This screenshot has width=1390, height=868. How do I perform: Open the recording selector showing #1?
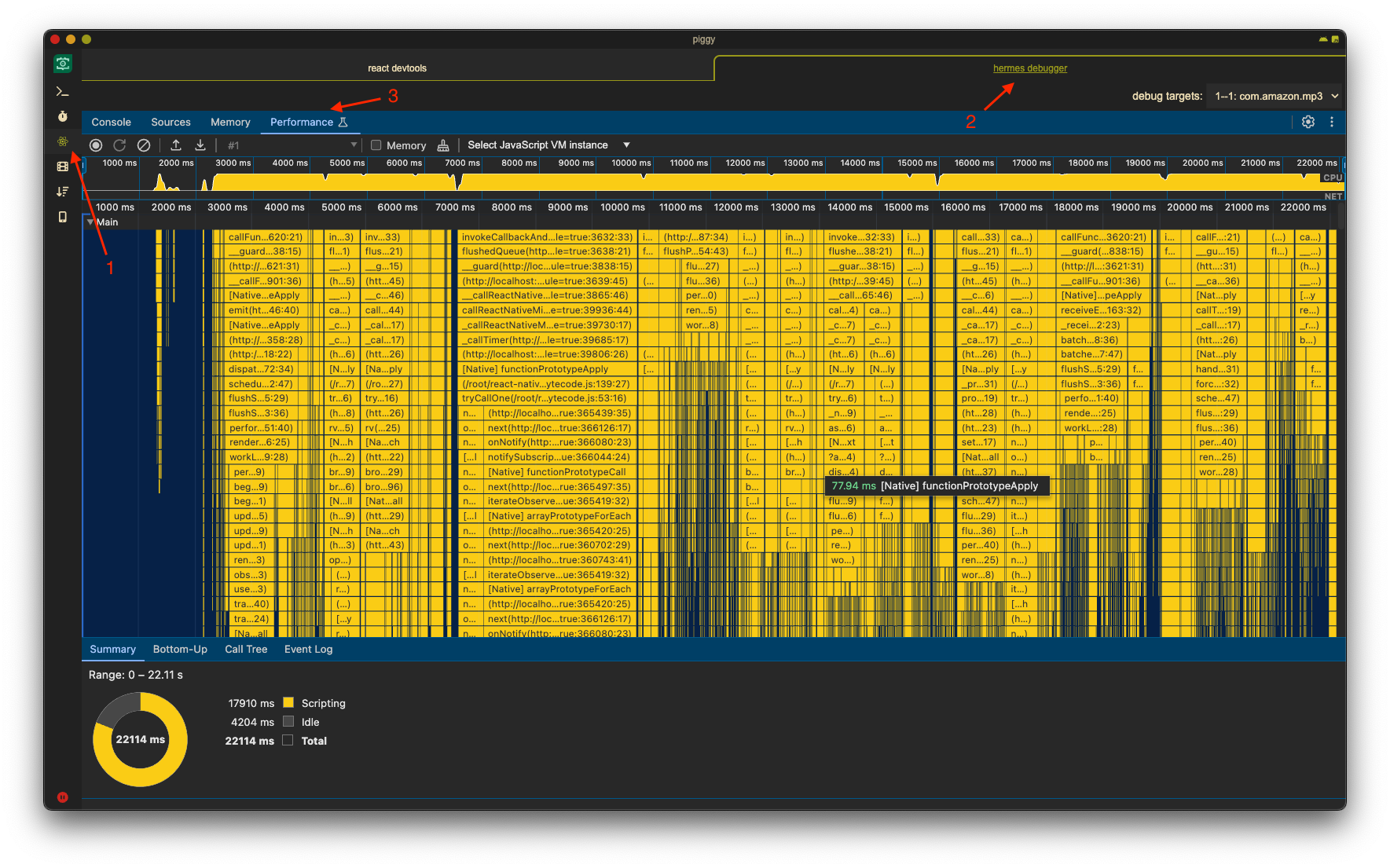tap(291, 145)
